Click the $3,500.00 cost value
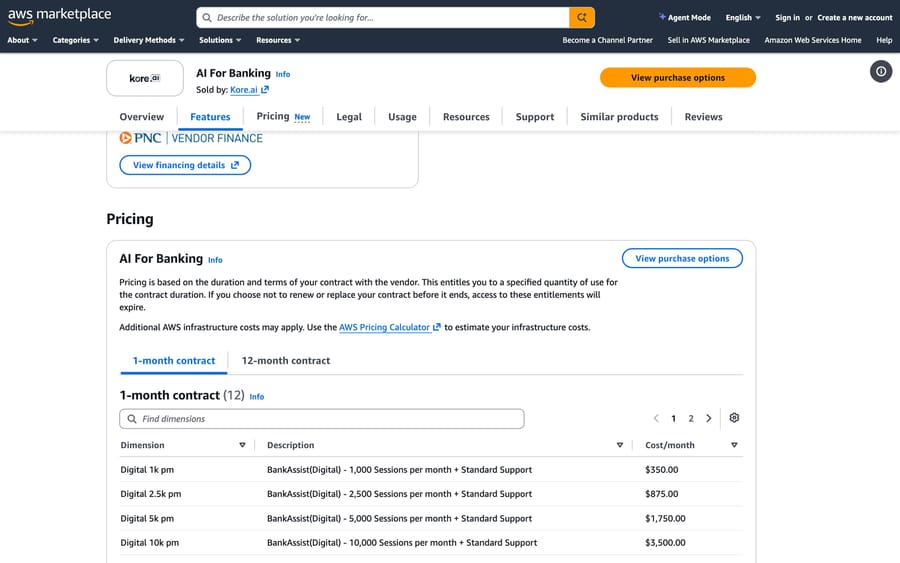Viewport: 900px width, 563px height. 665,542
